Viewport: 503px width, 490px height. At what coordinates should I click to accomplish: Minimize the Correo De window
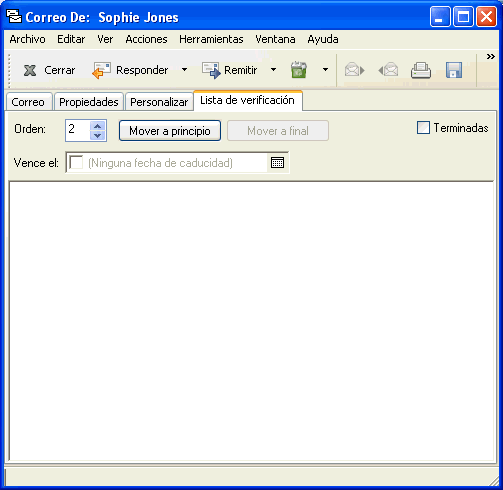click(x=439, y=16)
